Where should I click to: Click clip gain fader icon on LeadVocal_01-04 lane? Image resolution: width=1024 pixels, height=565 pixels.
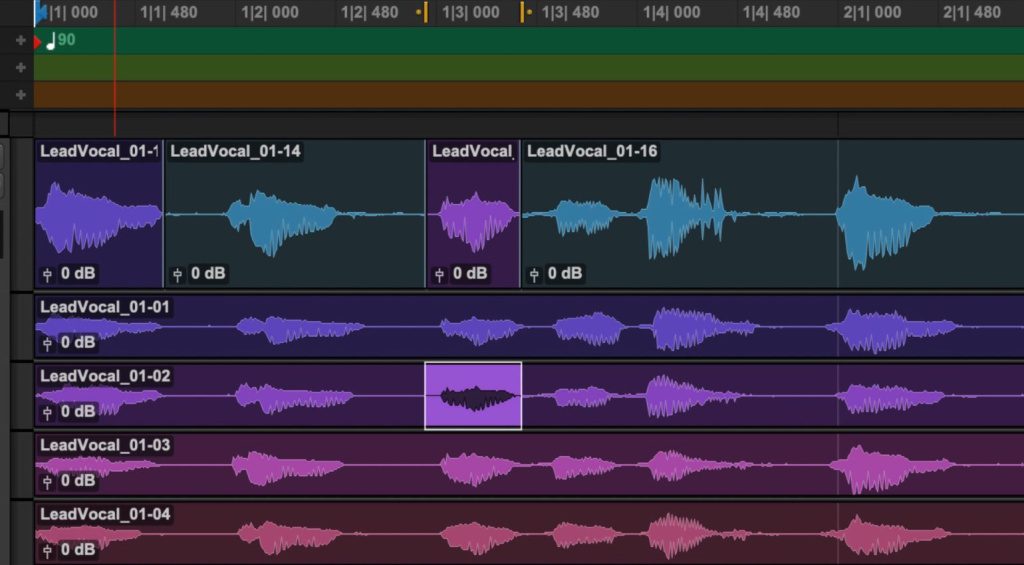(x=47, y=551)
